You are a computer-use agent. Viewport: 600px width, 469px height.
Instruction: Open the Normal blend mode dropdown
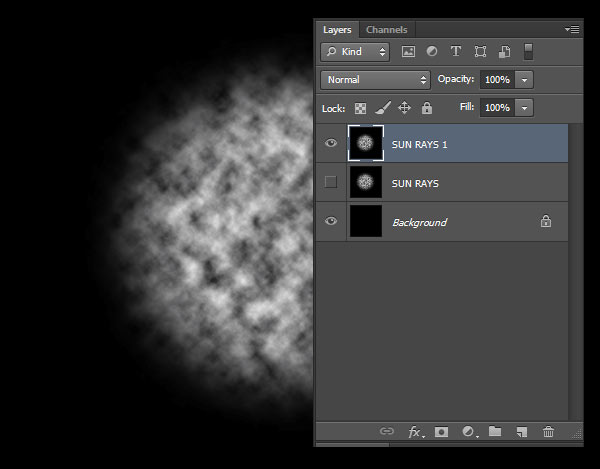(x=375, y=79)
